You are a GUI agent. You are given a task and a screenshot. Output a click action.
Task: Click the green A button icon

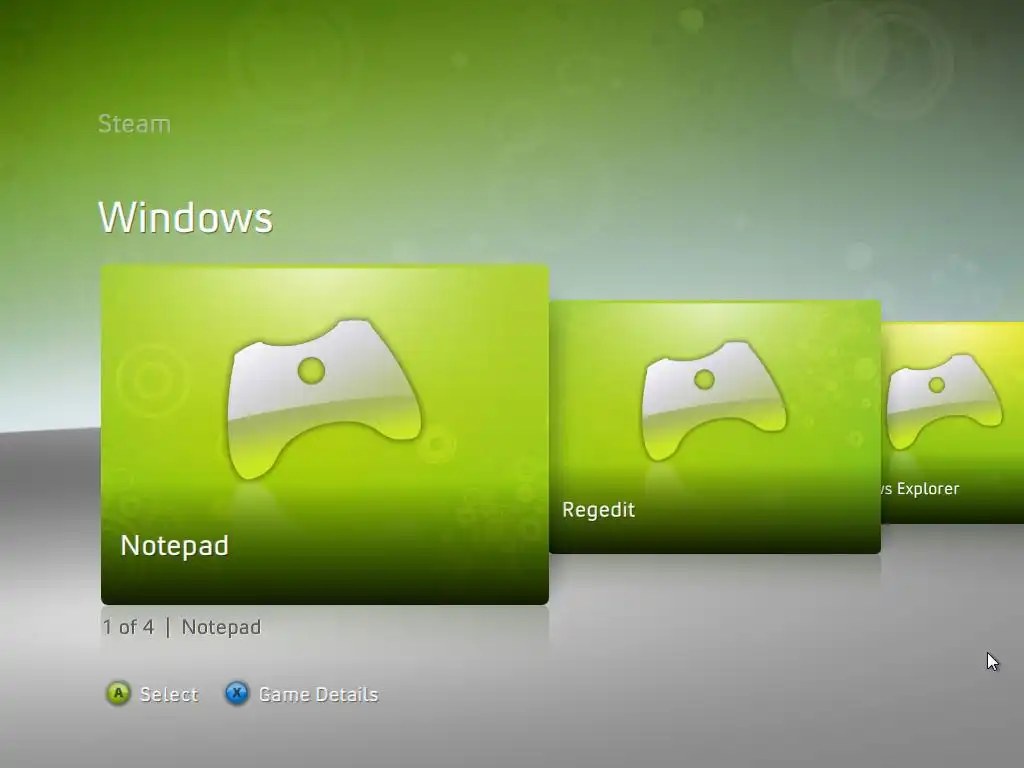coord(118,694)
